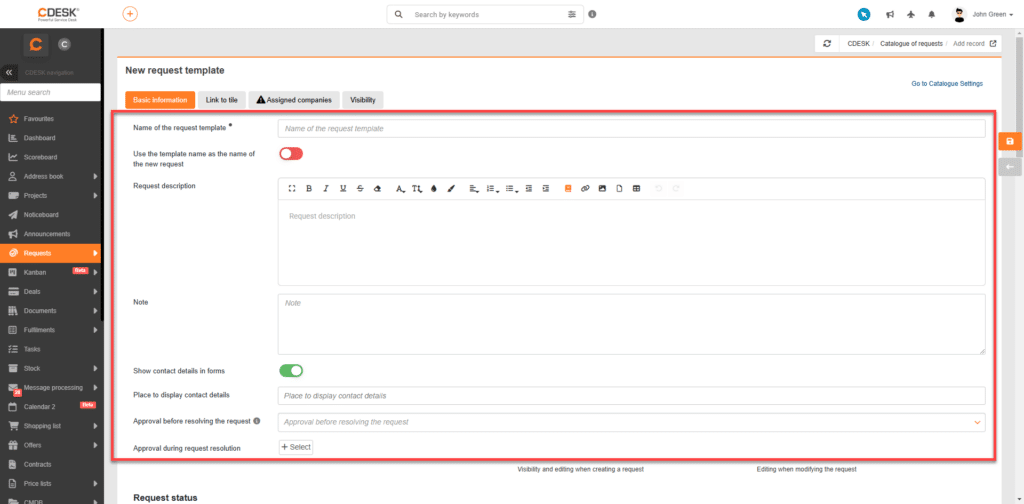Open Approval before resolving the request dropdown
Viewport: 1024px width, 504px height.
coord(632,422)
